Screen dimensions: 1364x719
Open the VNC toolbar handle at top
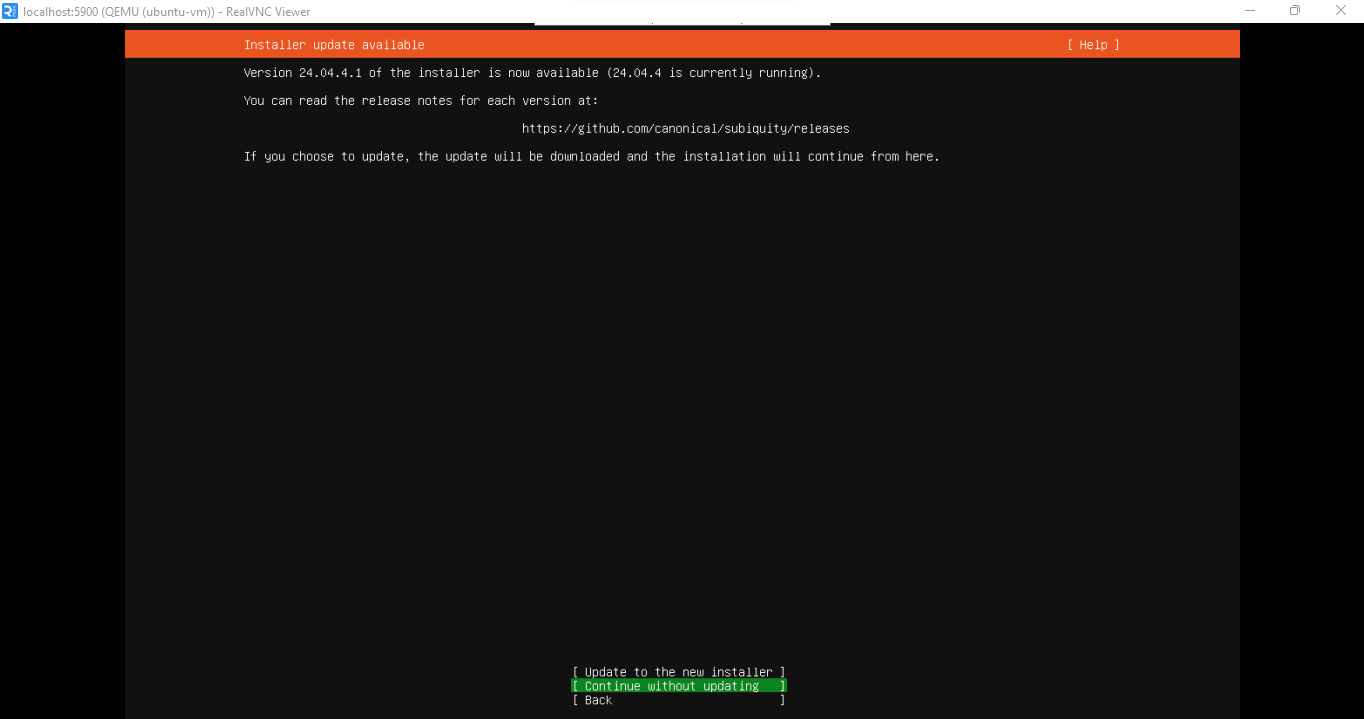[x=682, y=23]
